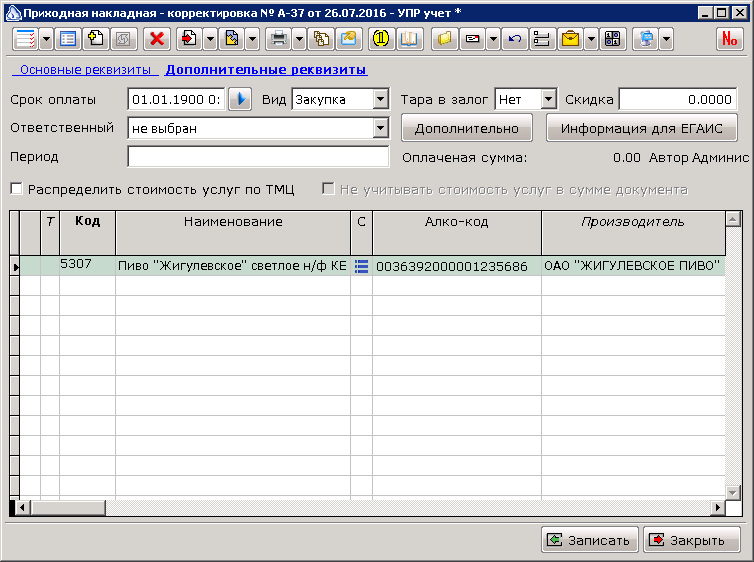
Task: Click the Наименование column header
Action: pos(233,233)
